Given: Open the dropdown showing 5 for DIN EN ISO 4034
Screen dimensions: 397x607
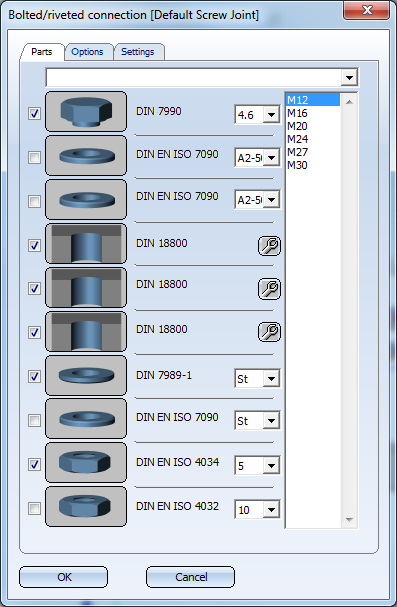Looking at the screenshot, I should (271, 466).
